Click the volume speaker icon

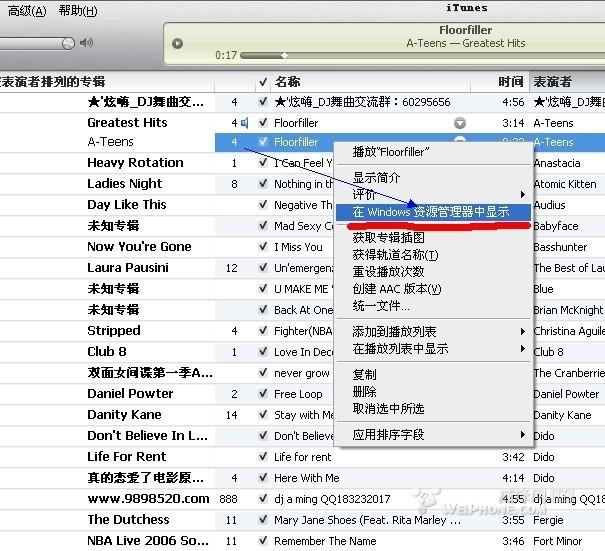coord(86,43)
